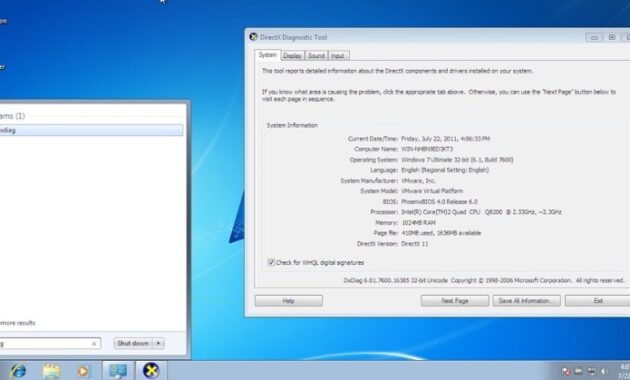
Task: Click the Page file value text
Action: click(x=441, y=233)
